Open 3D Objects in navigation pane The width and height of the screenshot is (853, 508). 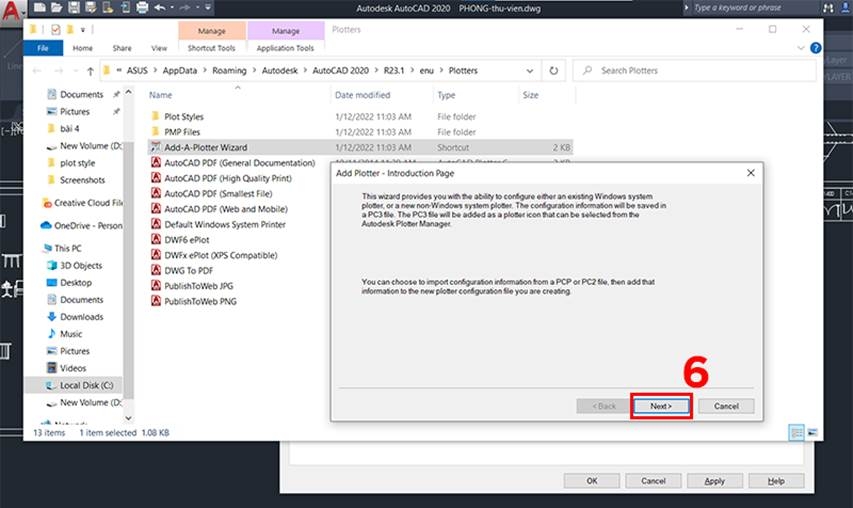tap(81, 265)
